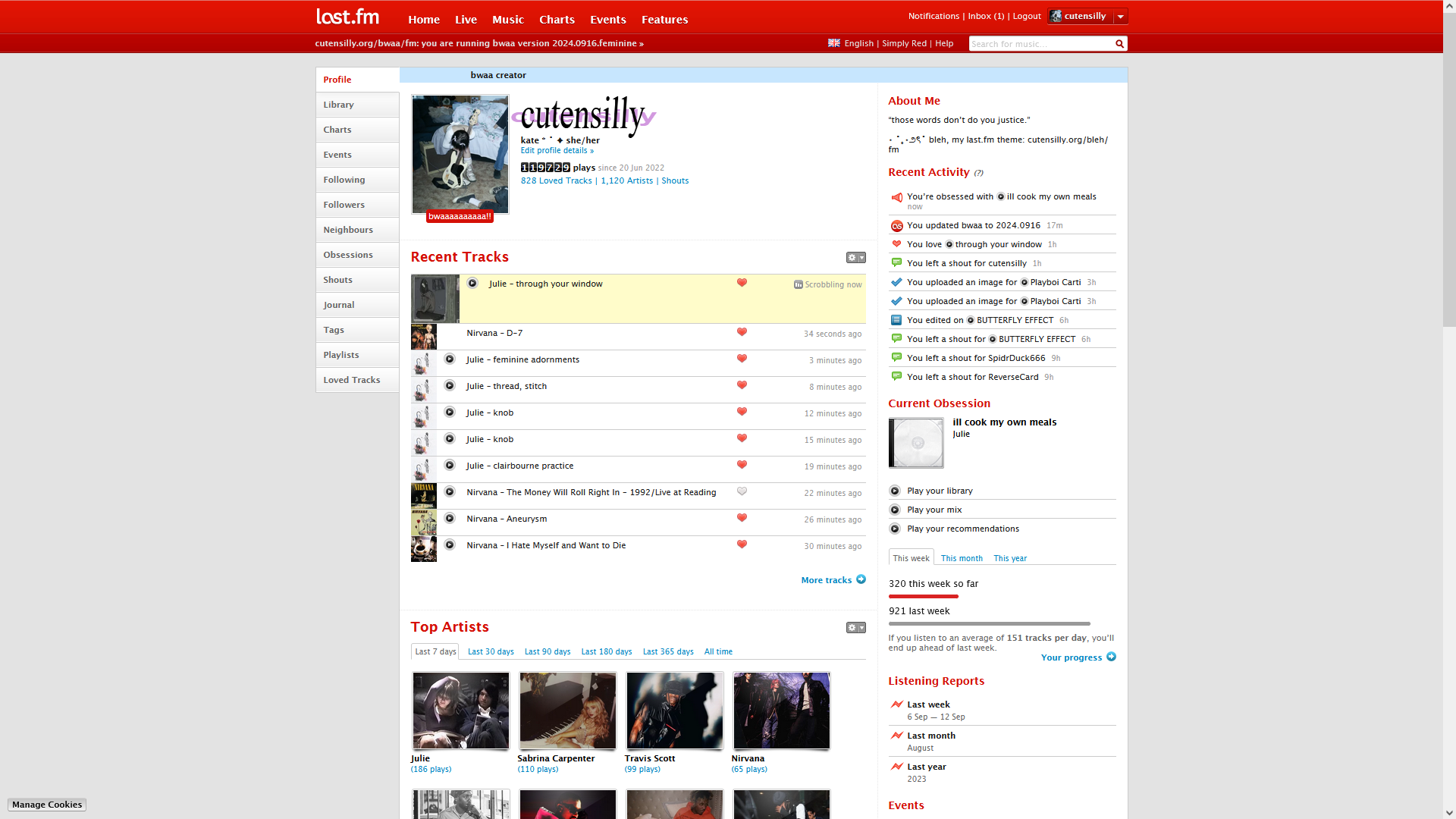
Task: Open the Top Artists settings gear dropdown
Action: 855,628
